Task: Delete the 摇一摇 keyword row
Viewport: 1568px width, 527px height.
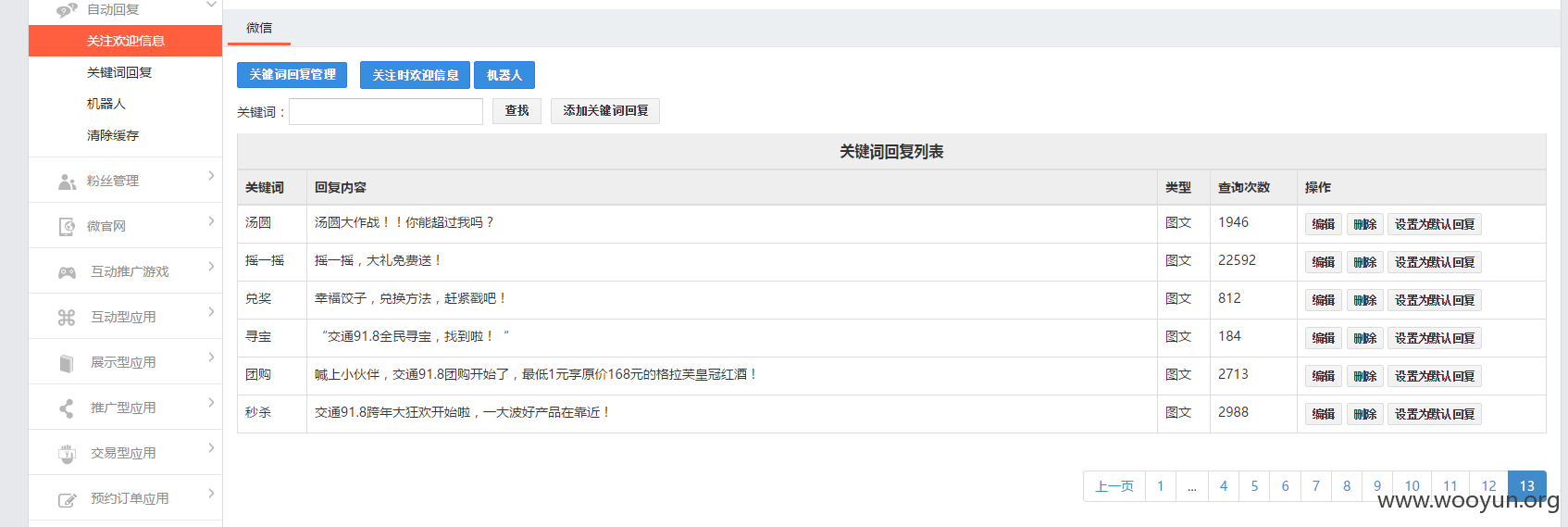Action: coord(1365,262)
